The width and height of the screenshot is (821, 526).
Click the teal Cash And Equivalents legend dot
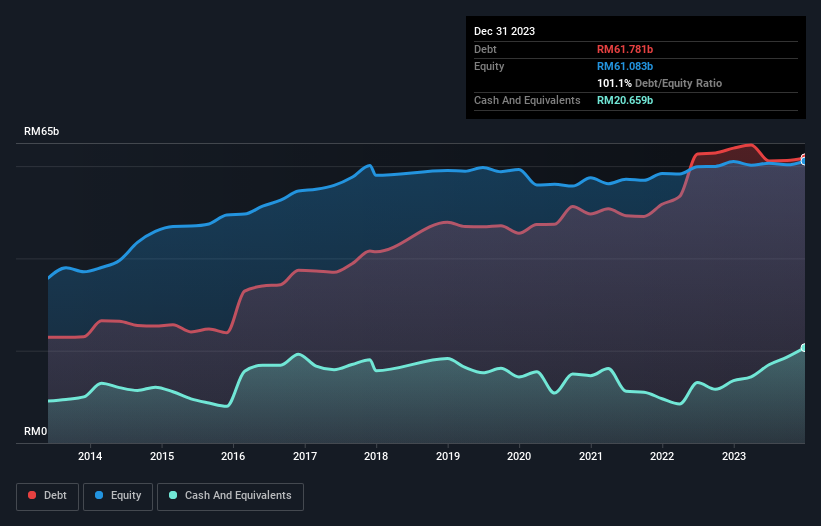173,495
